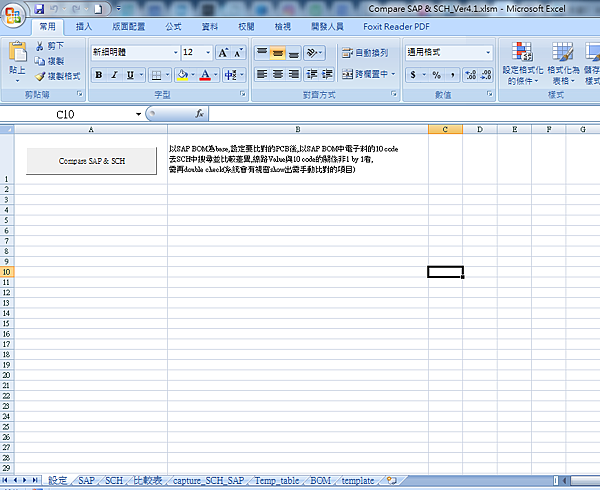Decrease cell indent
Image resolution: width=600 pixels, height=490 pixels.
[x=311, y=74]
